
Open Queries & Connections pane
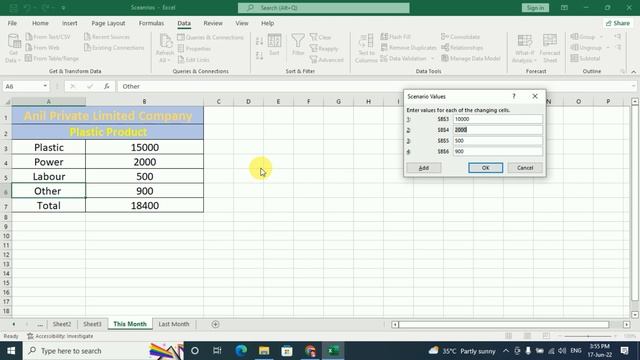(211, 37)
